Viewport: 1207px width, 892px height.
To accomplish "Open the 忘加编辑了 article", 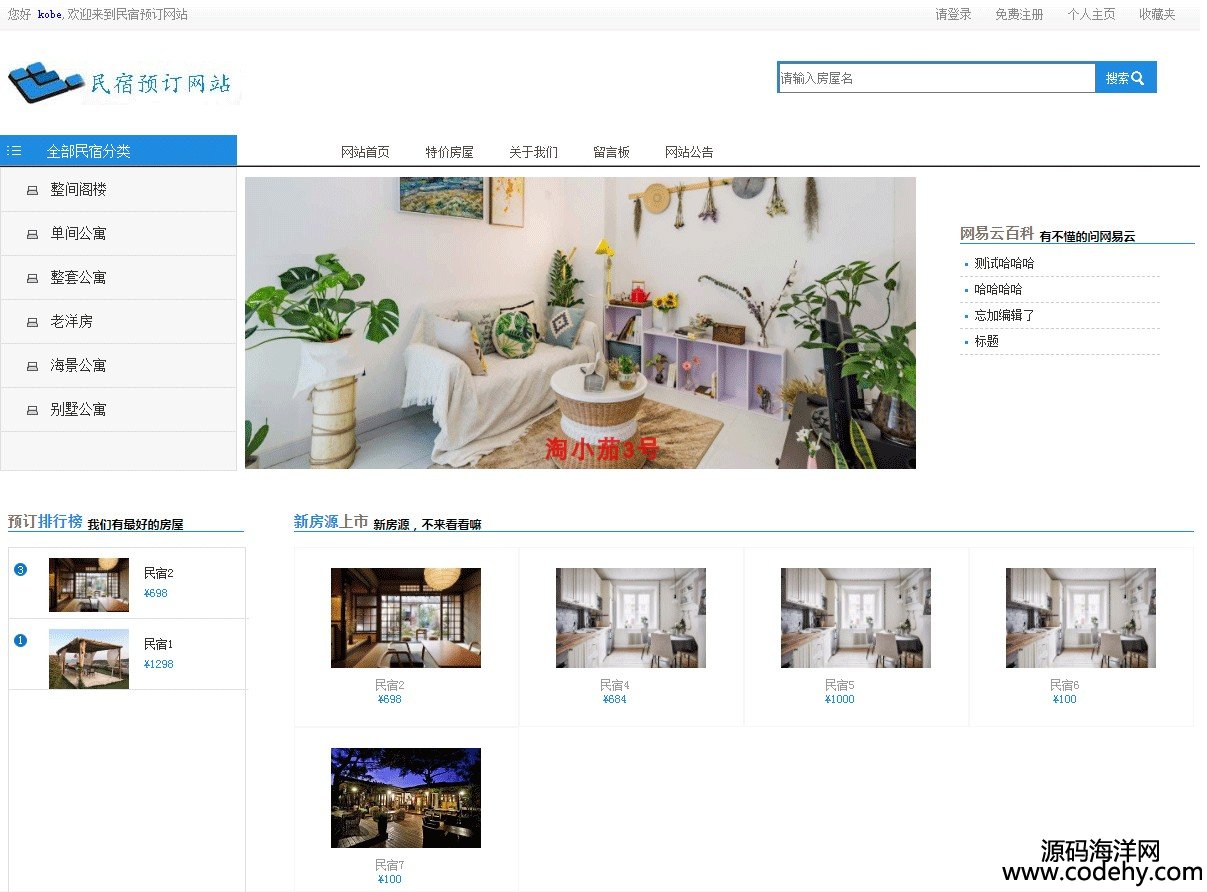I will [x=1004, y=315].
